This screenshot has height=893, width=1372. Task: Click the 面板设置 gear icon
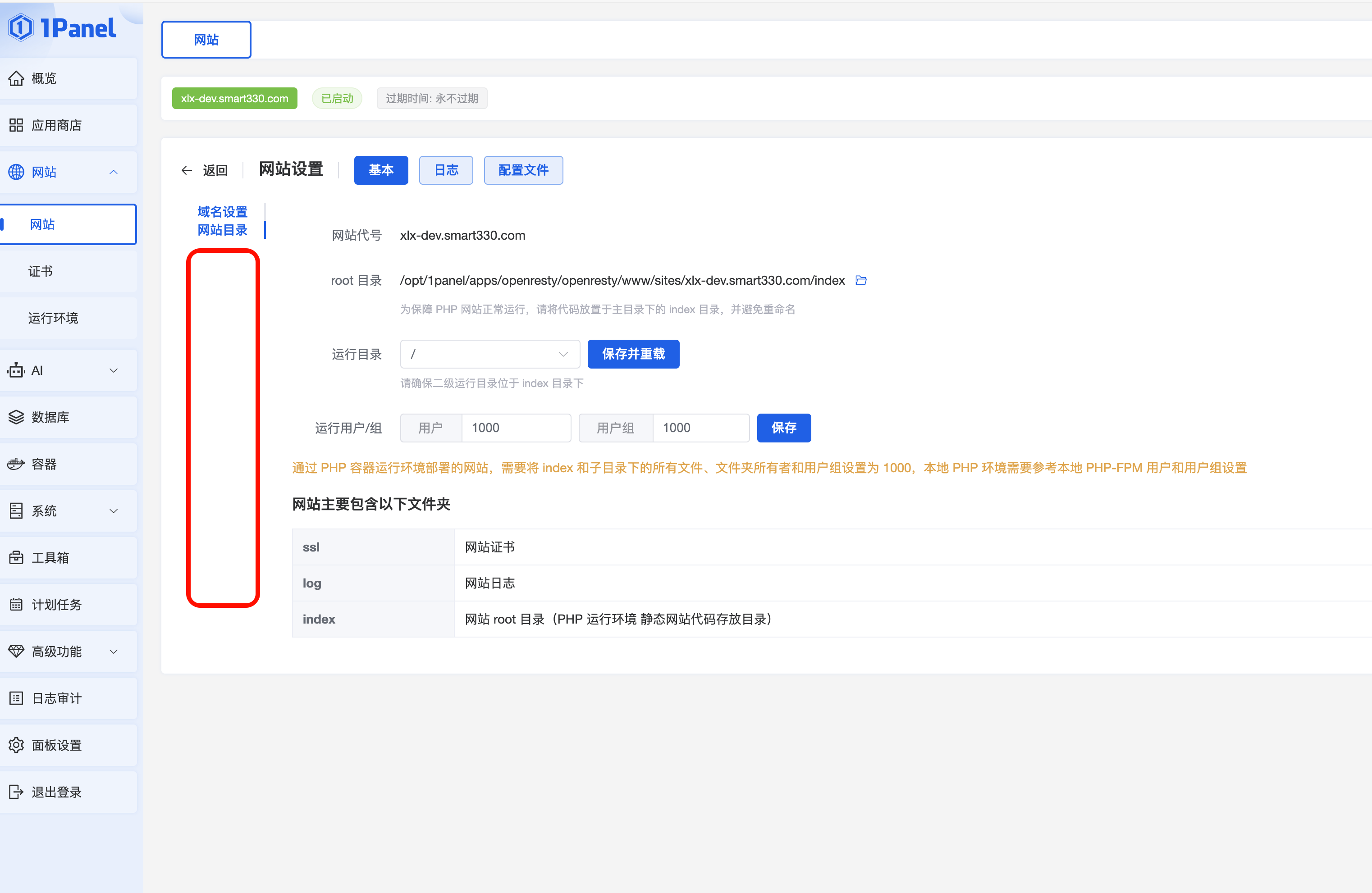pyautogui.click(x=16, y=745)
